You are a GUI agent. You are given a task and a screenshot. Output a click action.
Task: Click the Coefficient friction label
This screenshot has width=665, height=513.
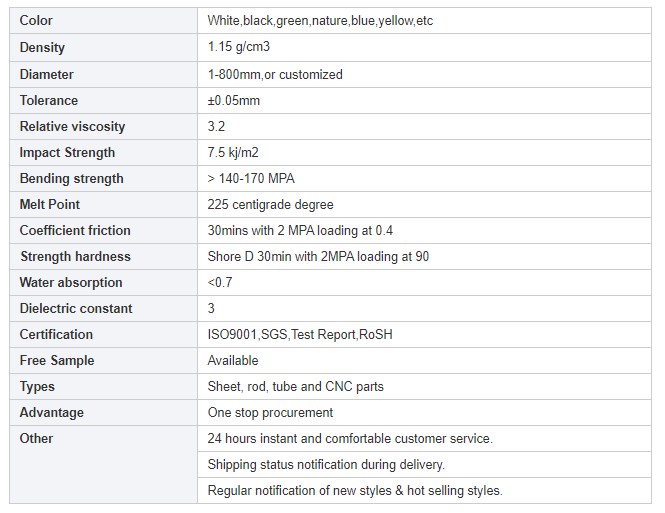point(75,230)
